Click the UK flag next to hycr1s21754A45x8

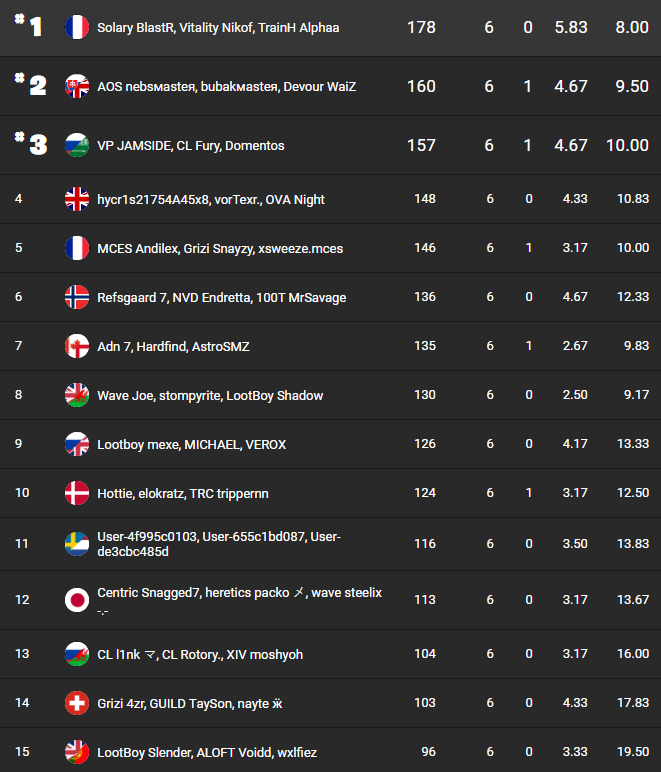tap(77, 199)
